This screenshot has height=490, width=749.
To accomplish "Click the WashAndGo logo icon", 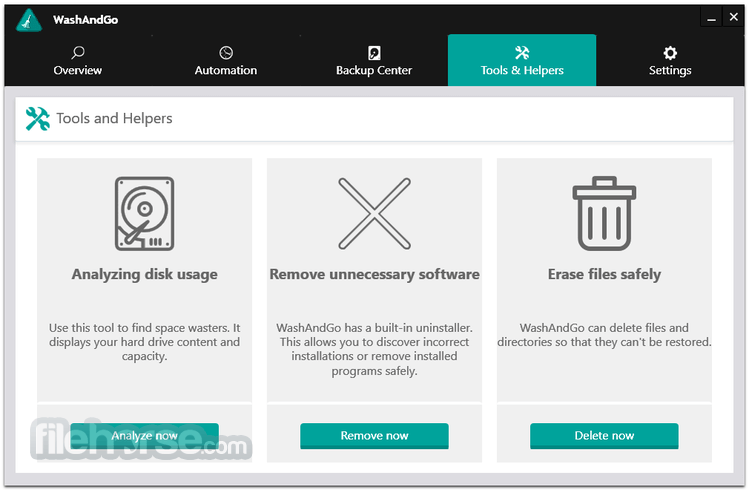I will pos(29,20).
